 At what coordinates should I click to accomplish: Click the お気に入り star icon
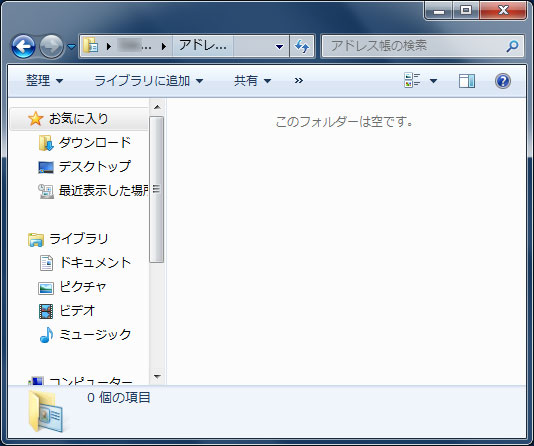tap(35, 119)
